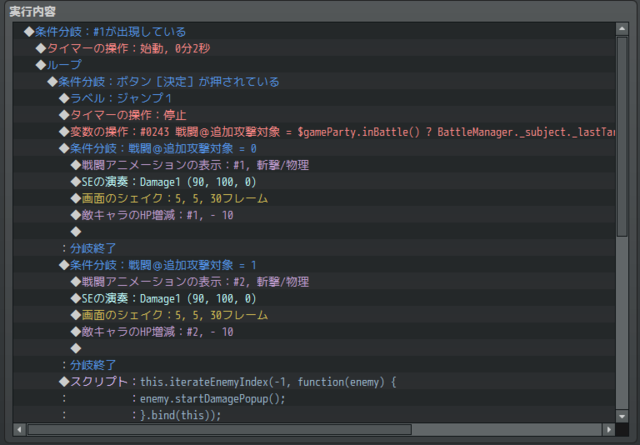
Task: Select 条件分岐：戦闘@追加攻撃対象 = 0 line
Action: coord(314,149)
